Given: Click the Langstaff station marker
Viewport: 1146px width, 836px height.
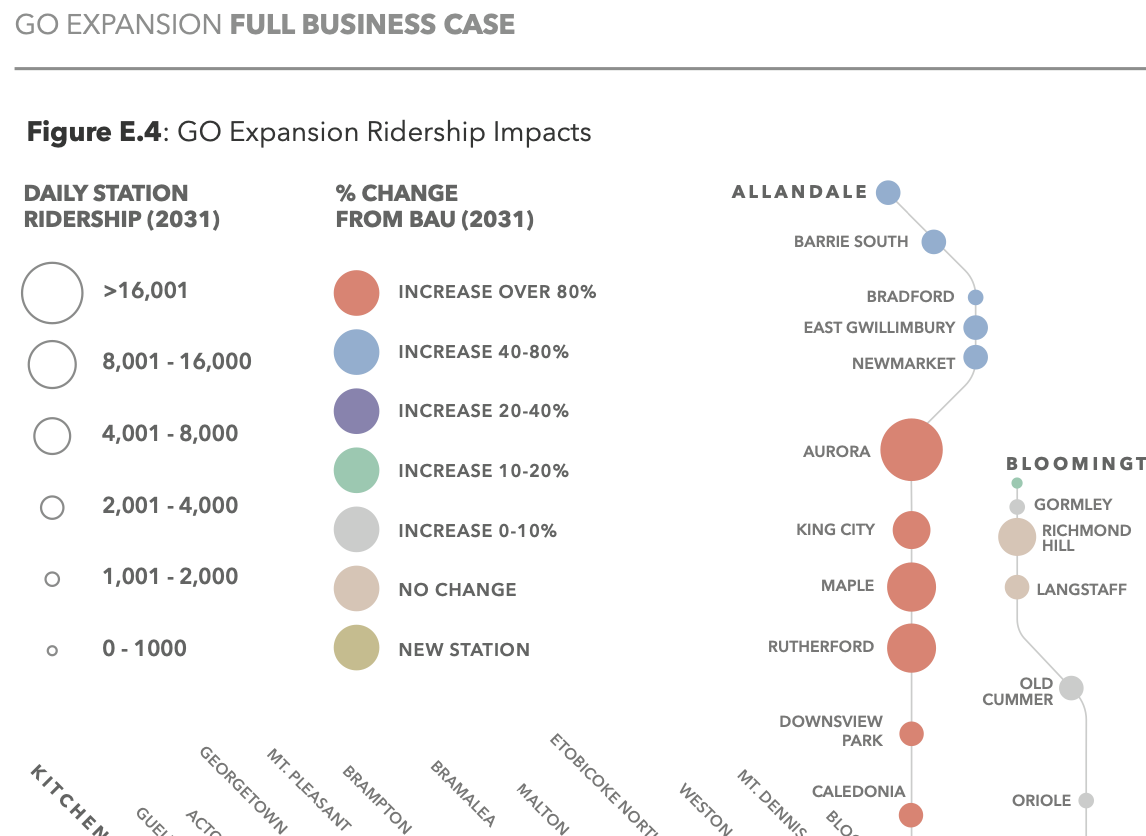Looking at the screenshot, I should [x=1017, y=587].
